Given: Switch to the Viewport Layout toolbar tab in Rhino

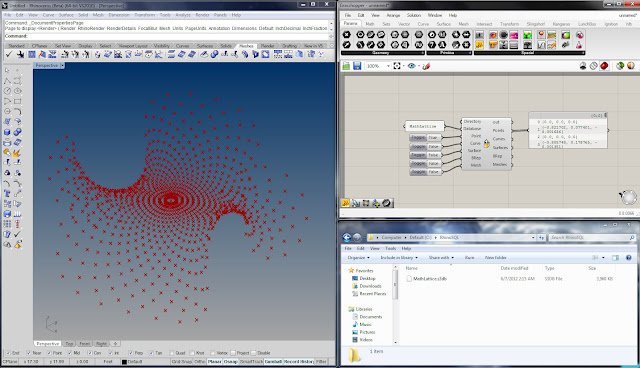Looking at the screenshot, I should (133, 46).
